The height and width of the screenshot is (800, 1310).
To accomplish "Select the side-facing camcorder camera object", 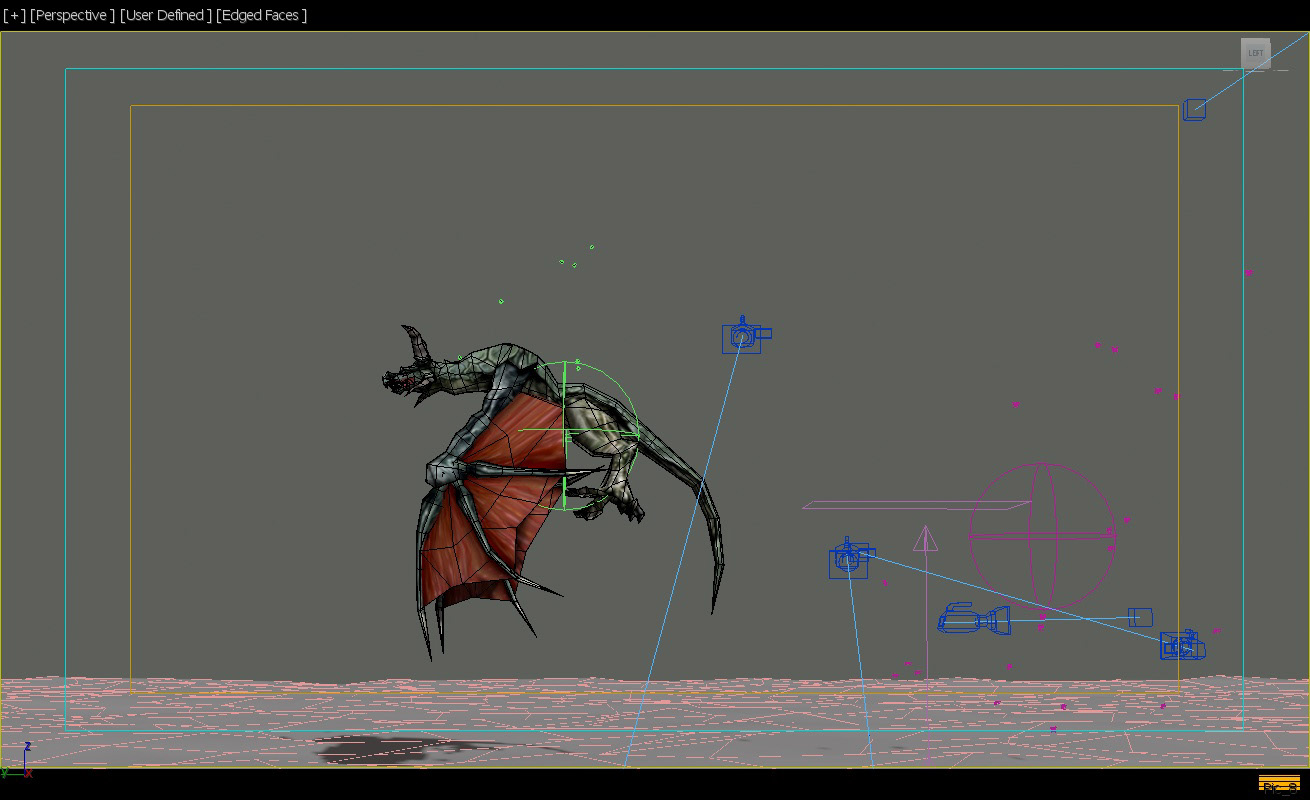I will pos(974,620).
